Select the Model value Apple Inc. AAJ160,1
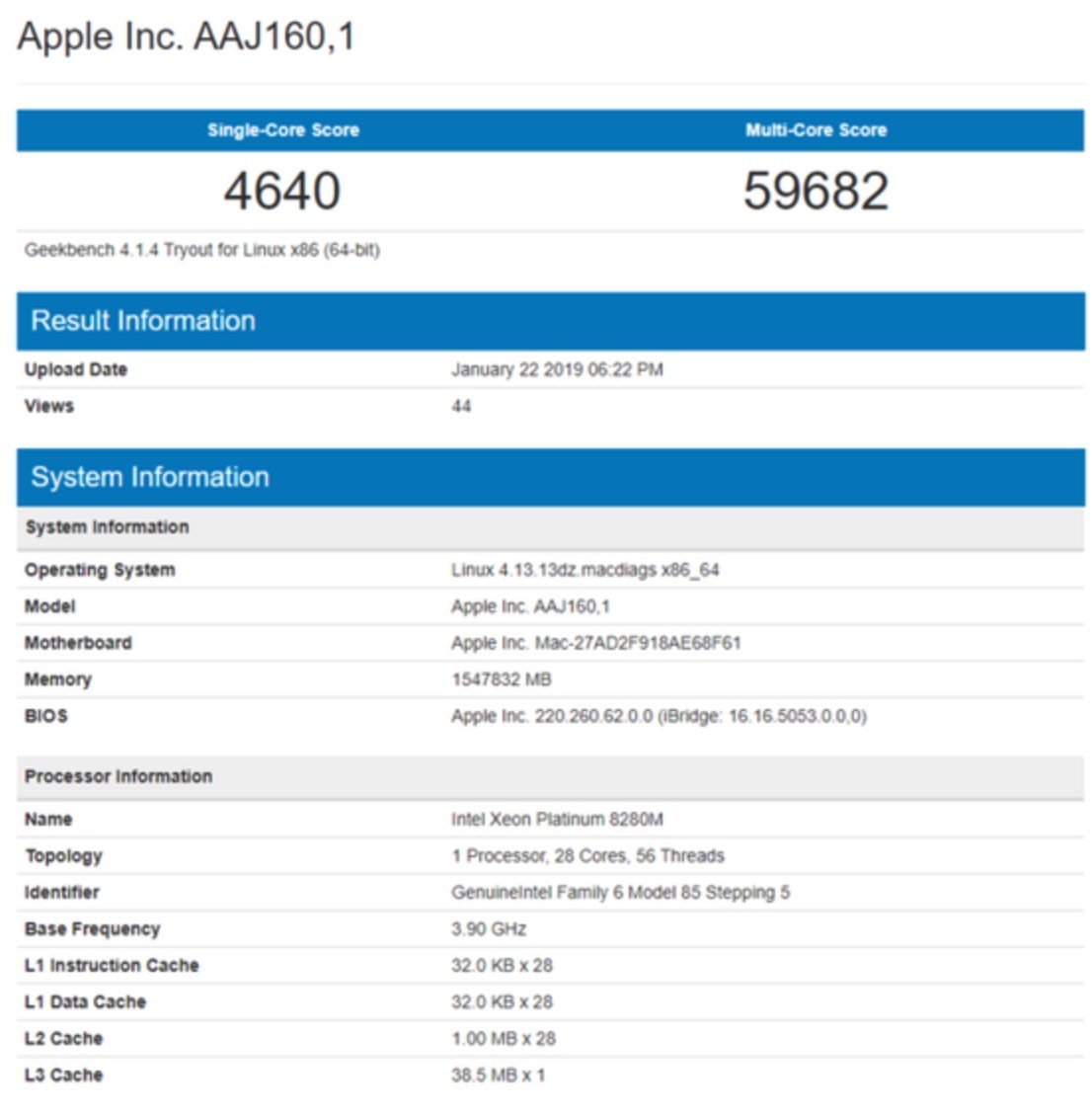1092x1116 pixels. tap(531, 606)
